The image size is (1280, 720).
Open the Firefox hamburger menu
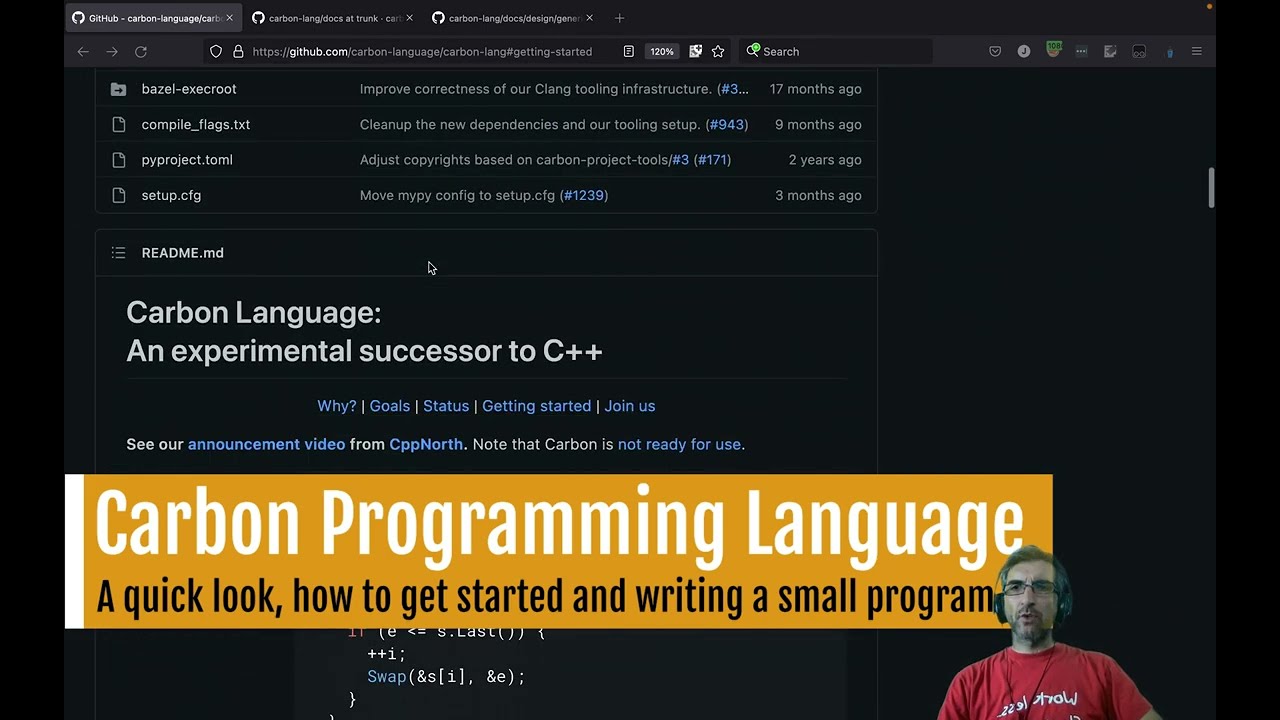pyautogui.click(x=1197, y=51)
